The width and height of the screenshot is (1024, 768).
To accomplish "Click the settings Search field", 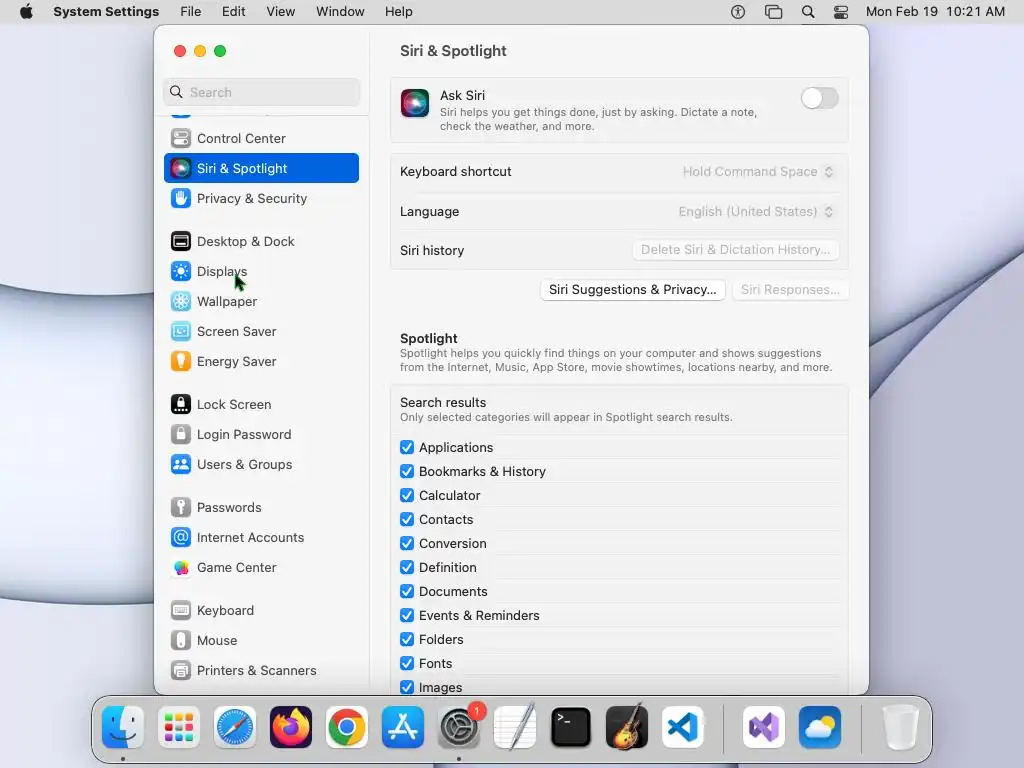I will (261, 92).
